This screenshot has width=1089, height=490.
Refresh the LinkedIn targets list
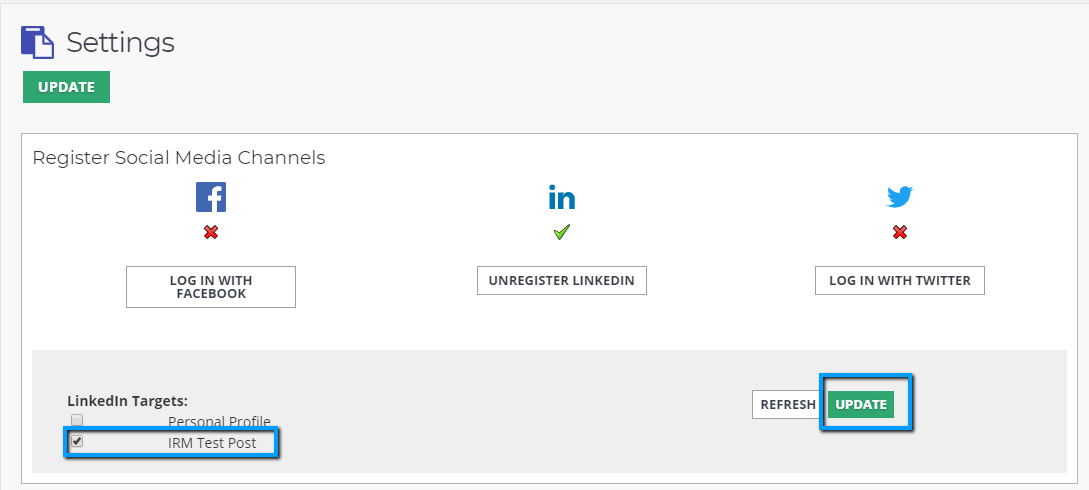click(x=788, y=404)
